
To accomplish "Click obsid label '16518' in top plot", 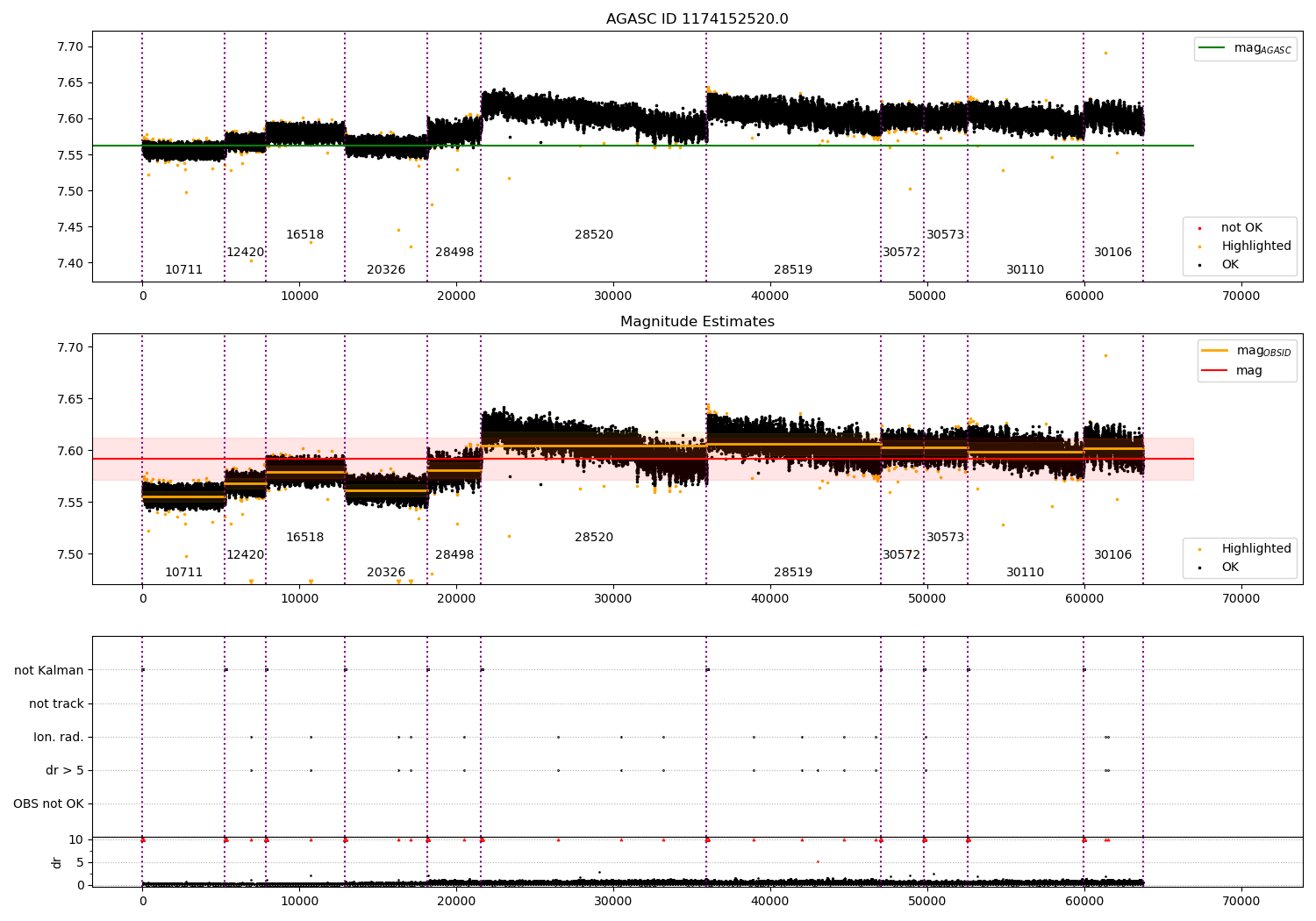I will [x=305, y=235].
